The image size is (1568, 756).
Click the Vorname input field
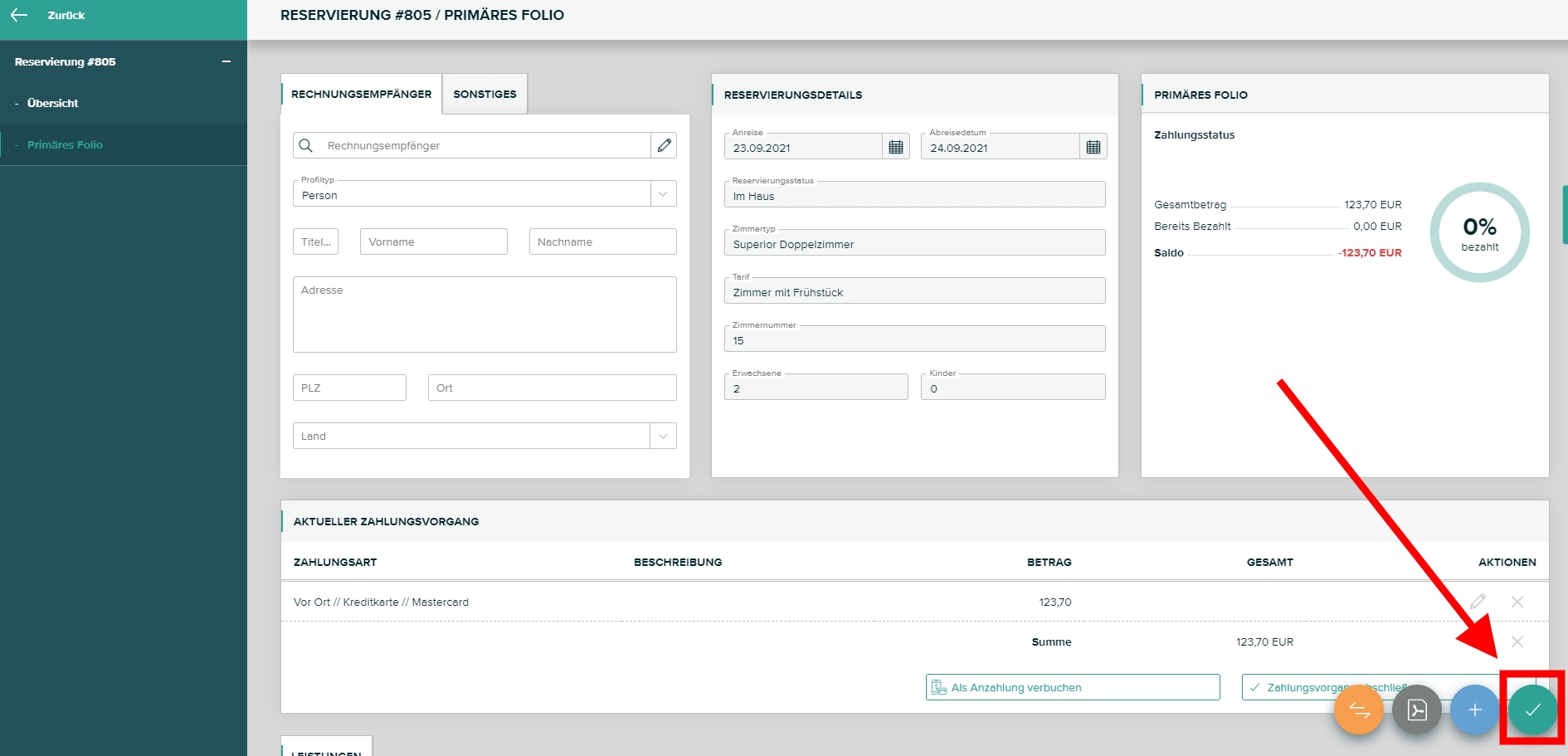click(x=433, y=241)
